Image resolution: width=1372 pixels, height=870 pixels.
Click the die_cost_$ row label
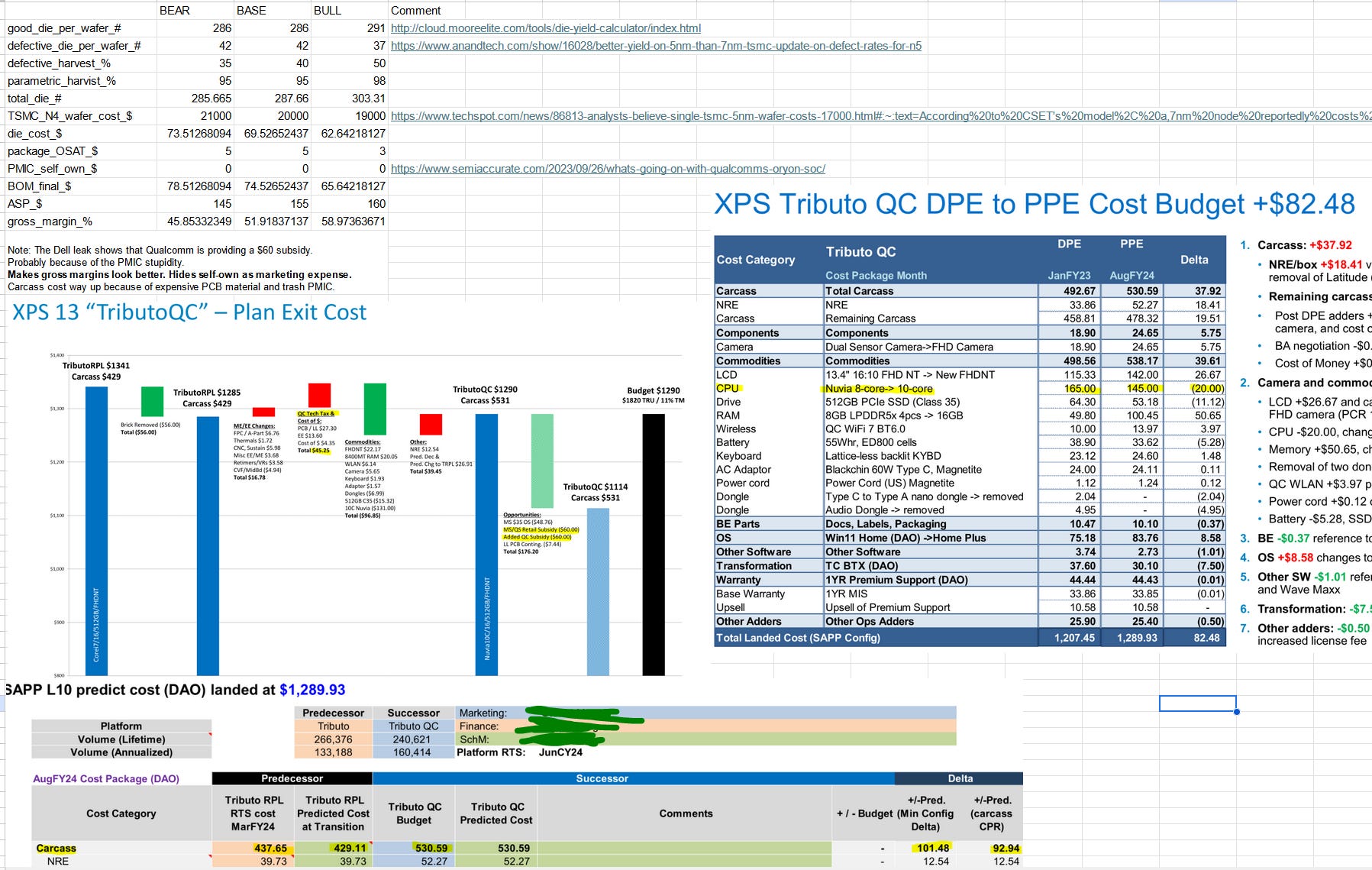[35, 134]
